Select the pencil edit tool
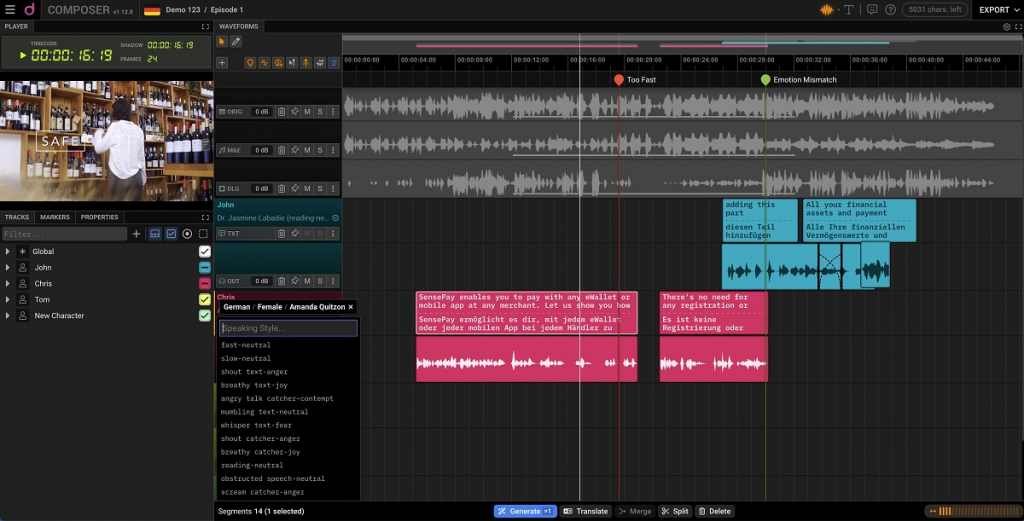Image resolution: width=1024 pixels, height=521 pixels. click(x=236, y=42)
